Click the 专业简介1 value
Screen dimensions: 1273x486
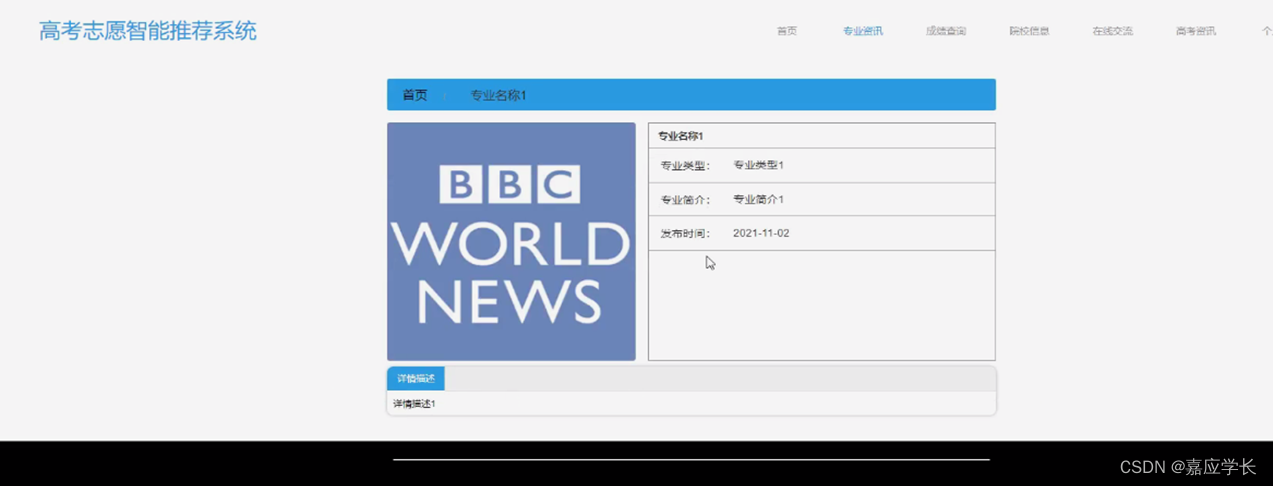point(758,199)
